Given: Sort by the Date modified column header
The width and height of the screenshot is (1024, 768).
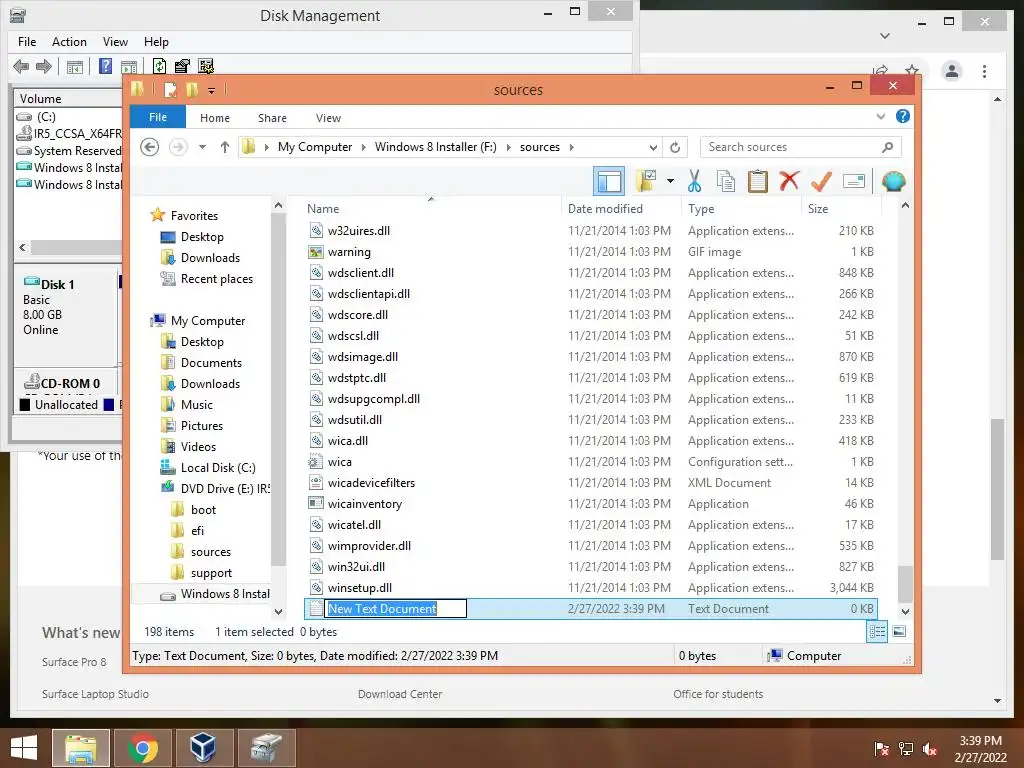Looking at the screenshot, I should [x=621, y=208].
